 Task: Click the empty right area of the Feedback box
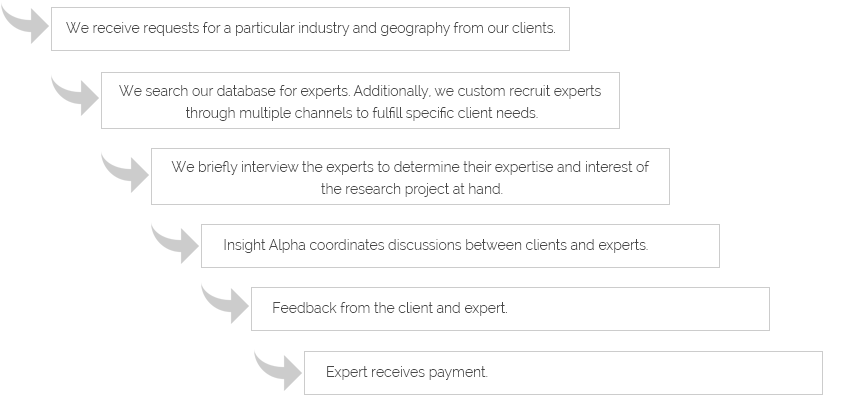(639, 309)
